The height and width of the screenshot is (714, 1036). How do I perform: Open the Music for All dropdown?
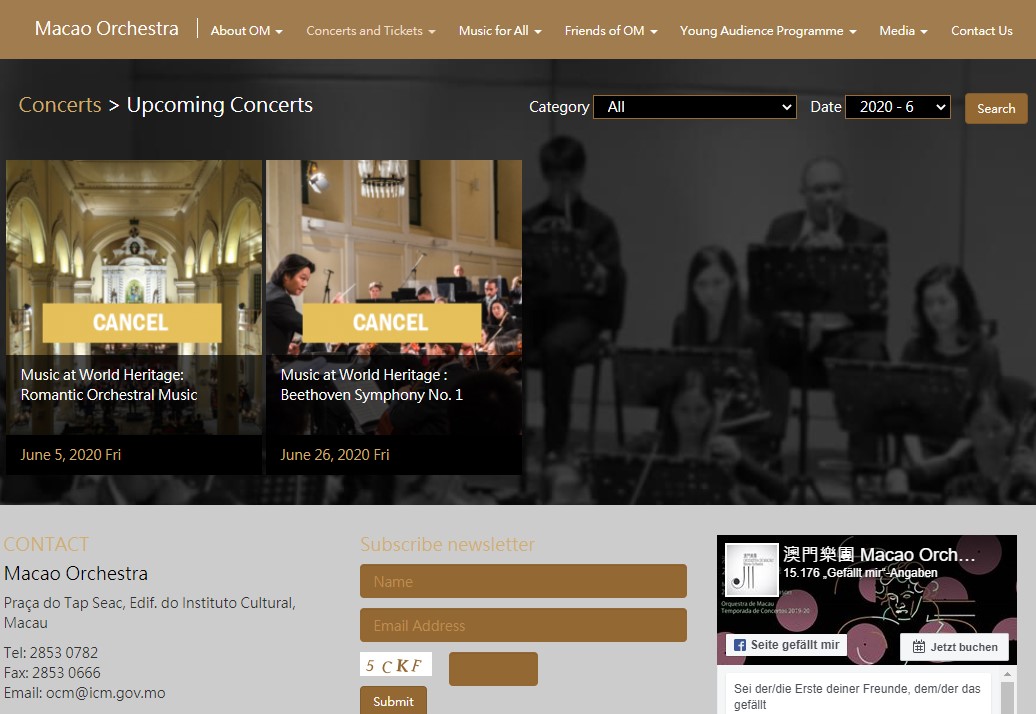[499, 31]
